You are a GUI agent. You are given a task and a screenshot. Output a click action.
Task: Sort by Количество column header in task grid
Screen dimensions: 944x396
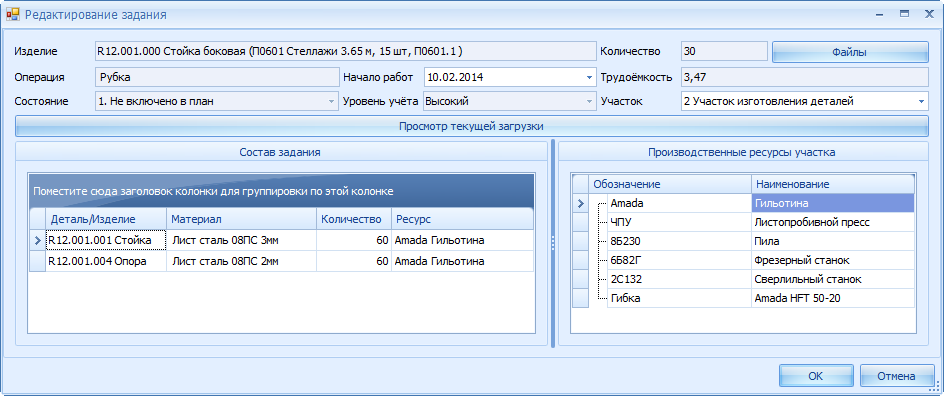pyautogui.click(x=354, y=218)
